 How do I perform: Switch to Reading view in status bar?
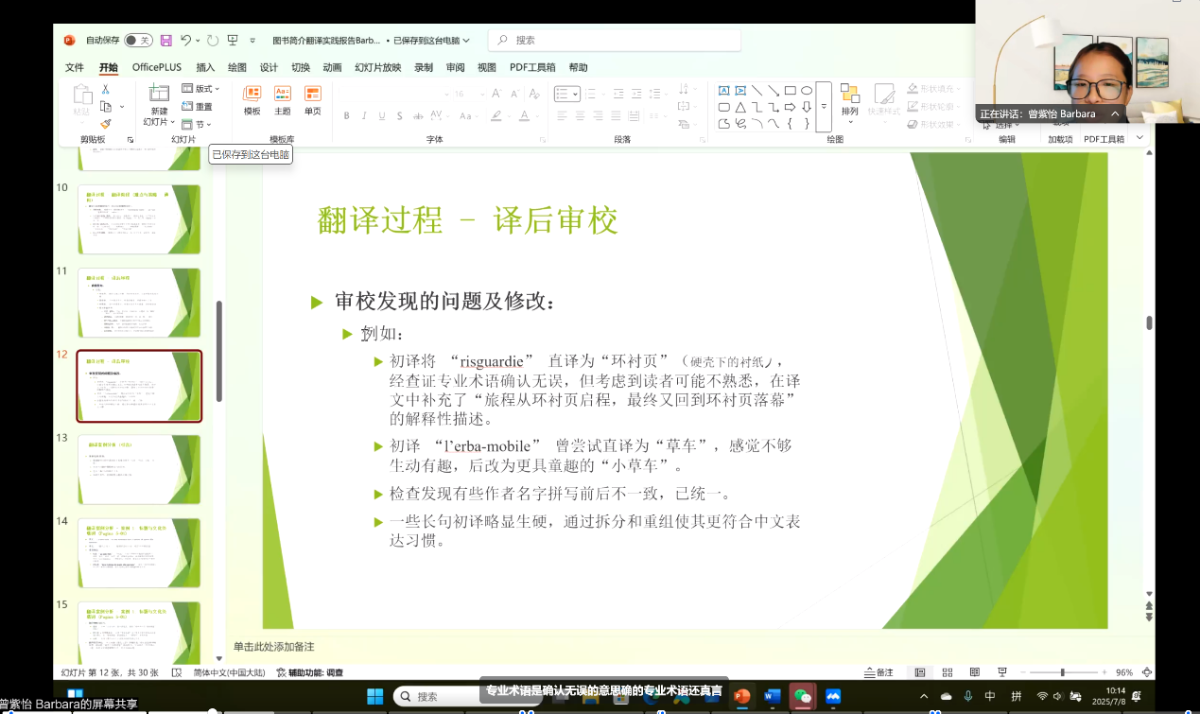pos(976,672)
